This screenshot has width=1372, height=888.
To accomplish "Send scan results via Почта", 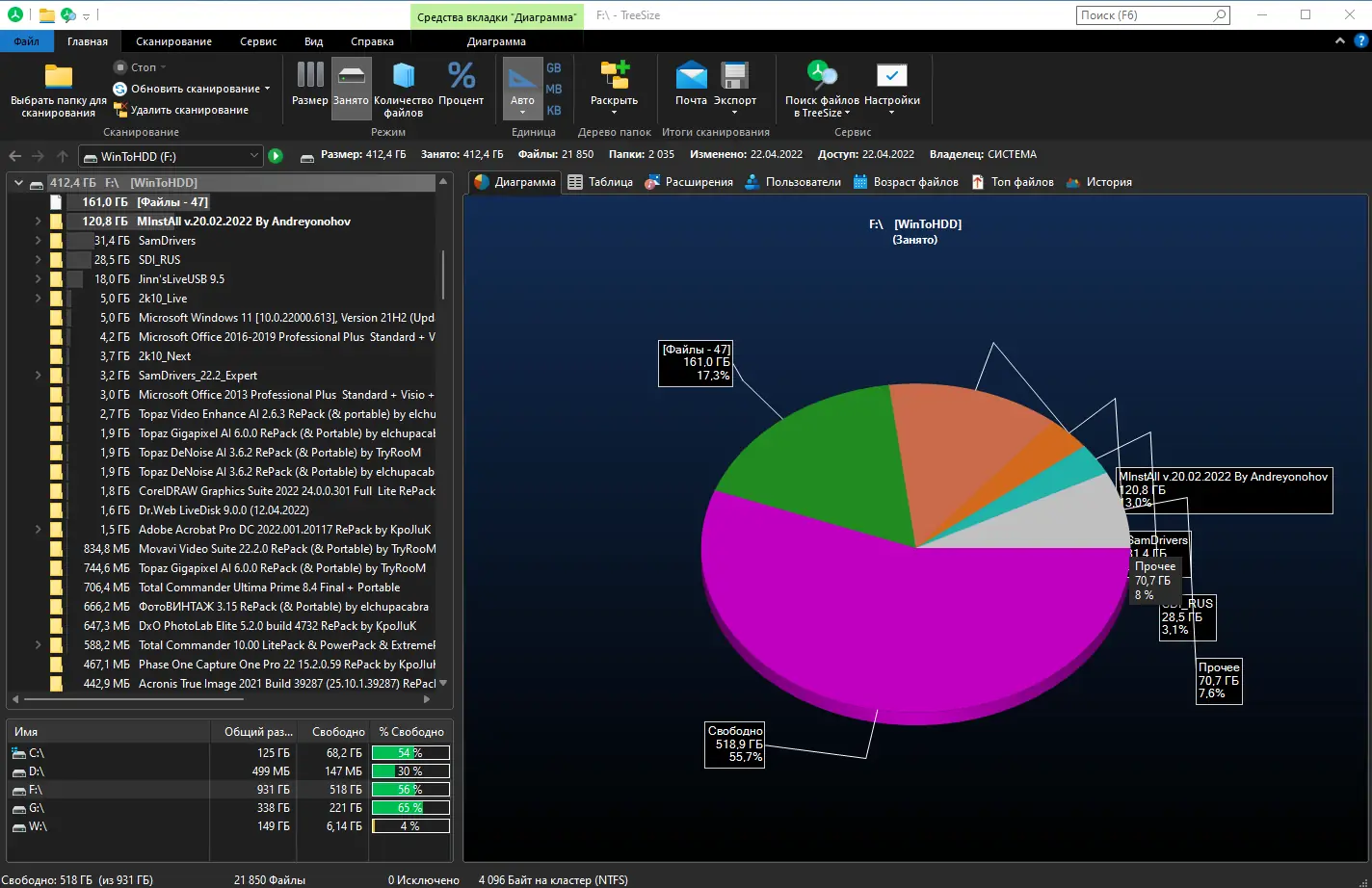I will tap(691, 83).
